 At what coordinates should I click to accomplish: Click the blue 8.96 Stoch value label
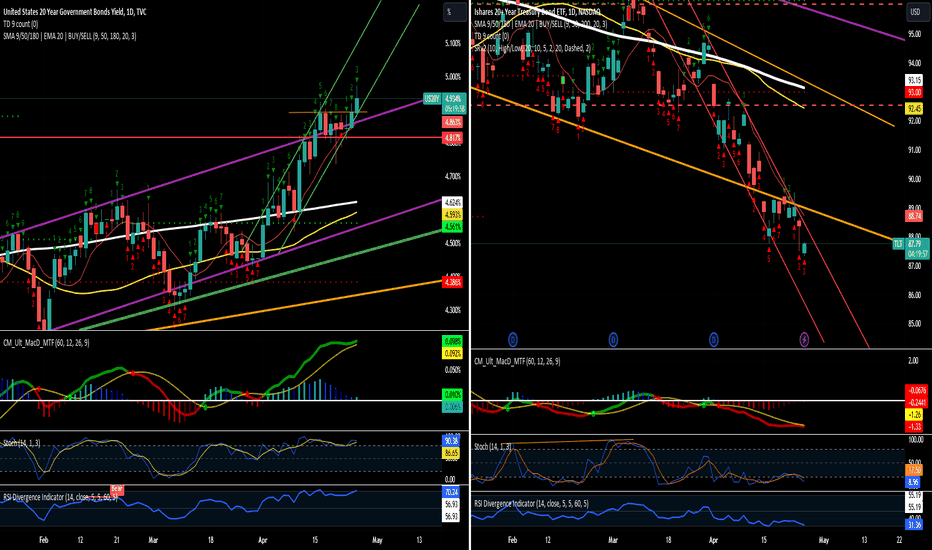914,482
